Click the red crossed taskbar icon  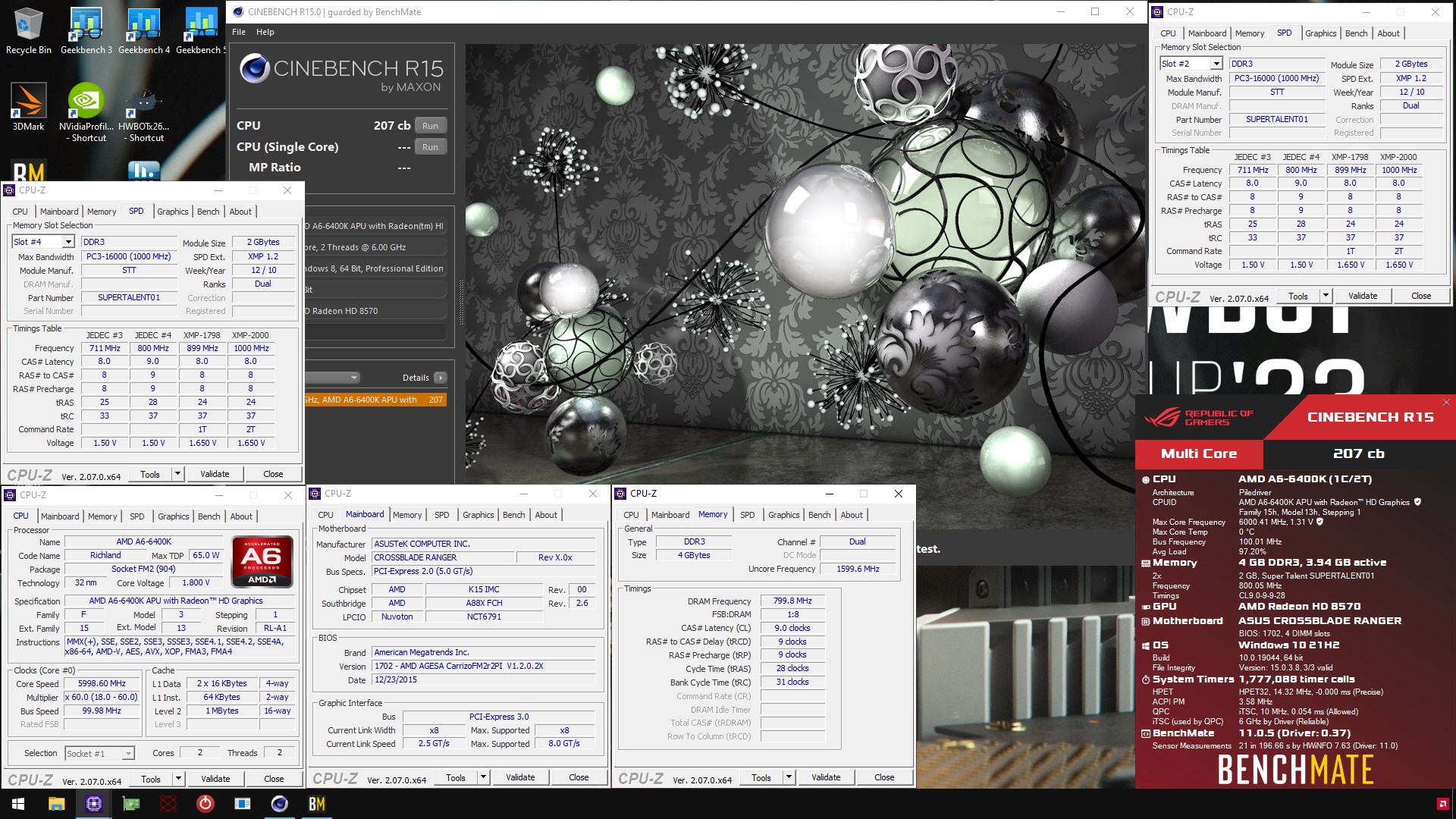pyautogui.click(x=168, y=804)
